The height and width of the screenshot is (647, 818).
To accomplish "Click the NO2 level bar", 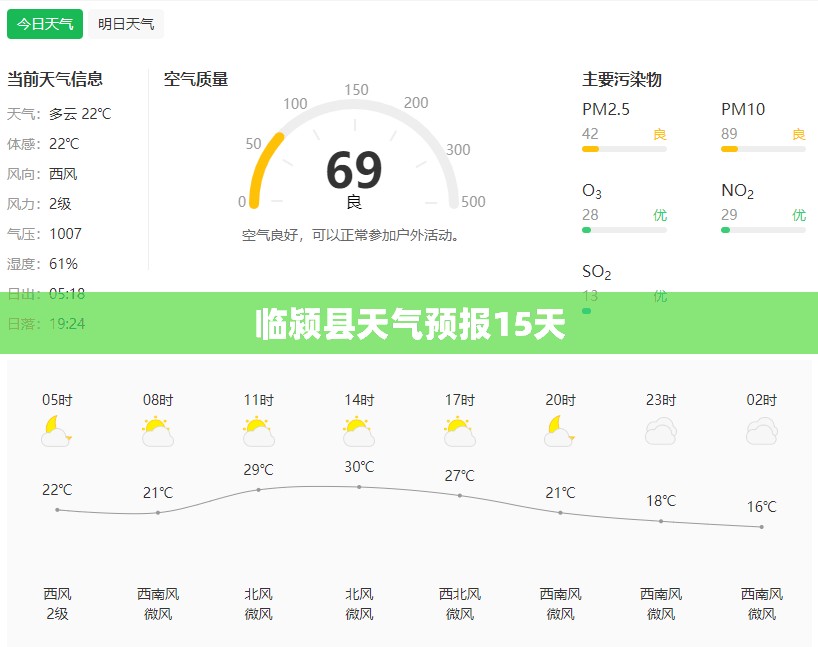I will [x=763, y=230].
